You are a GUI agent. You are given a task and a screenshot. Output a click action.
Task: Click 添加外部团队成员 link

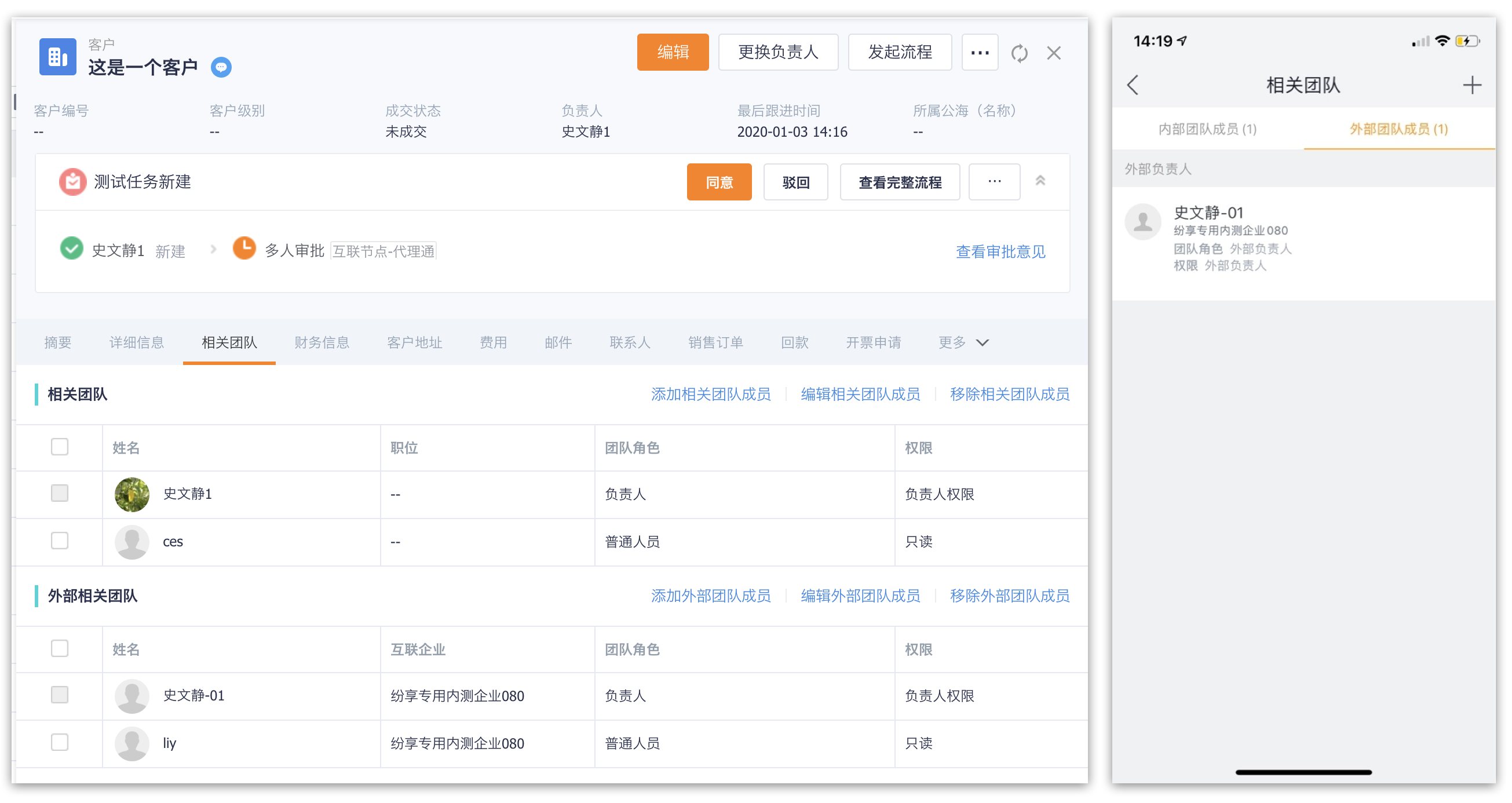710,596
